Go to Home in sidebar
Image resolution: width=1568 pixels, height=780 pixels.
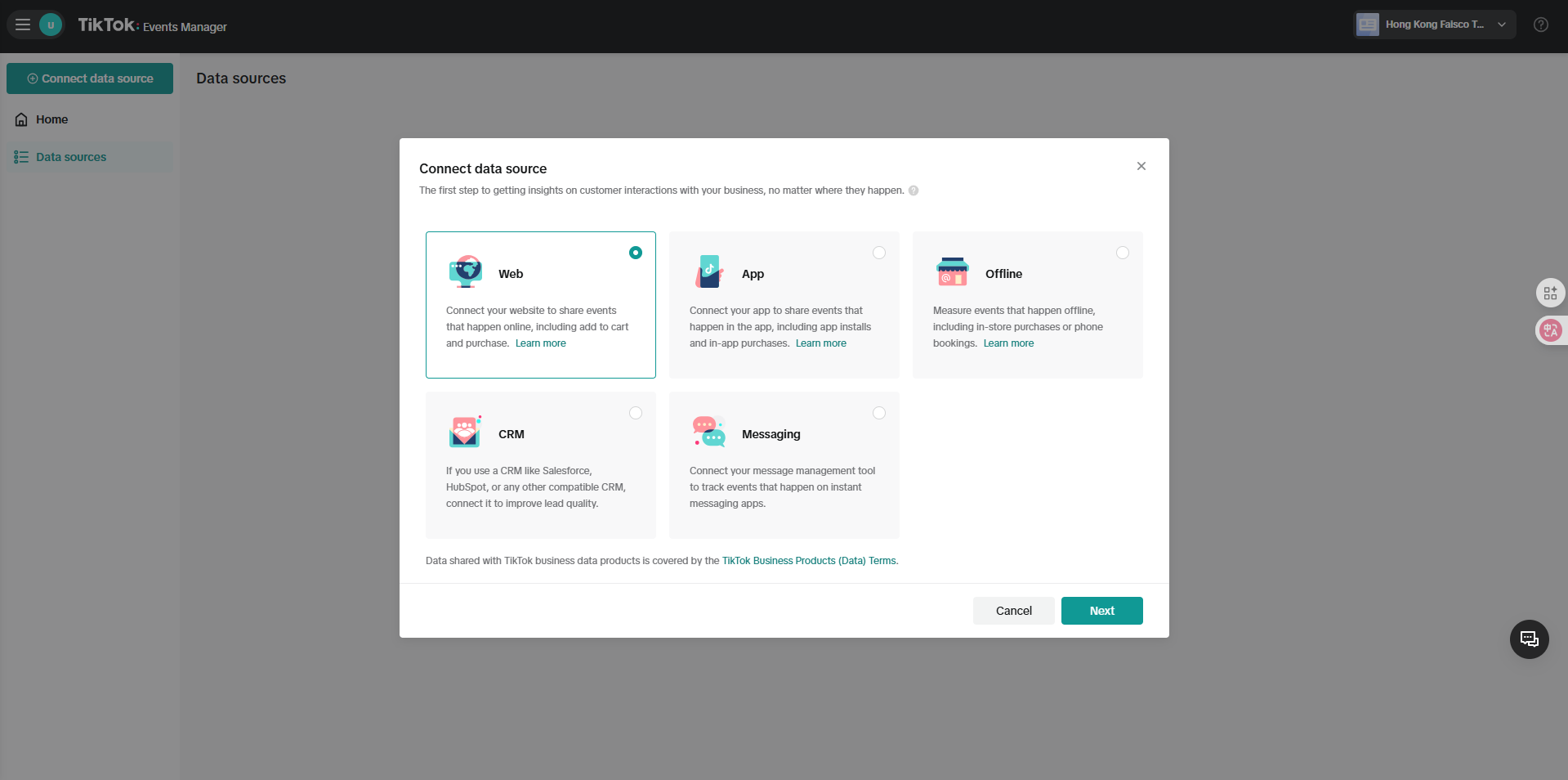(90, 119)
